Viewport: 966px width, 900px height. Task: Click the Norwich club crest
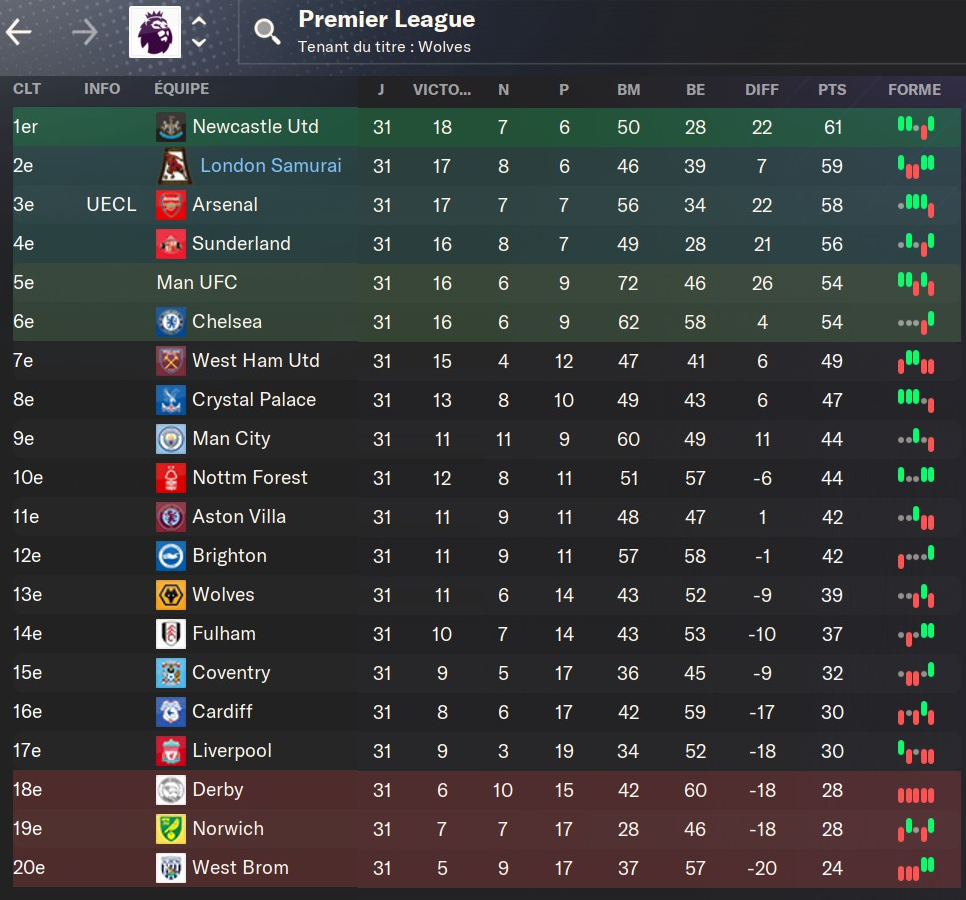(x=171, y=829)
